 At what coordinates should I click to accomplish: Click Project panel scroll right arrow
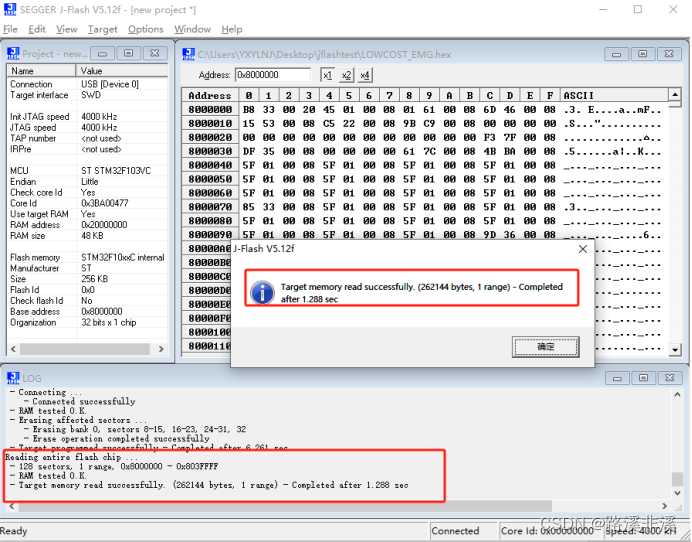click(161, 349)
